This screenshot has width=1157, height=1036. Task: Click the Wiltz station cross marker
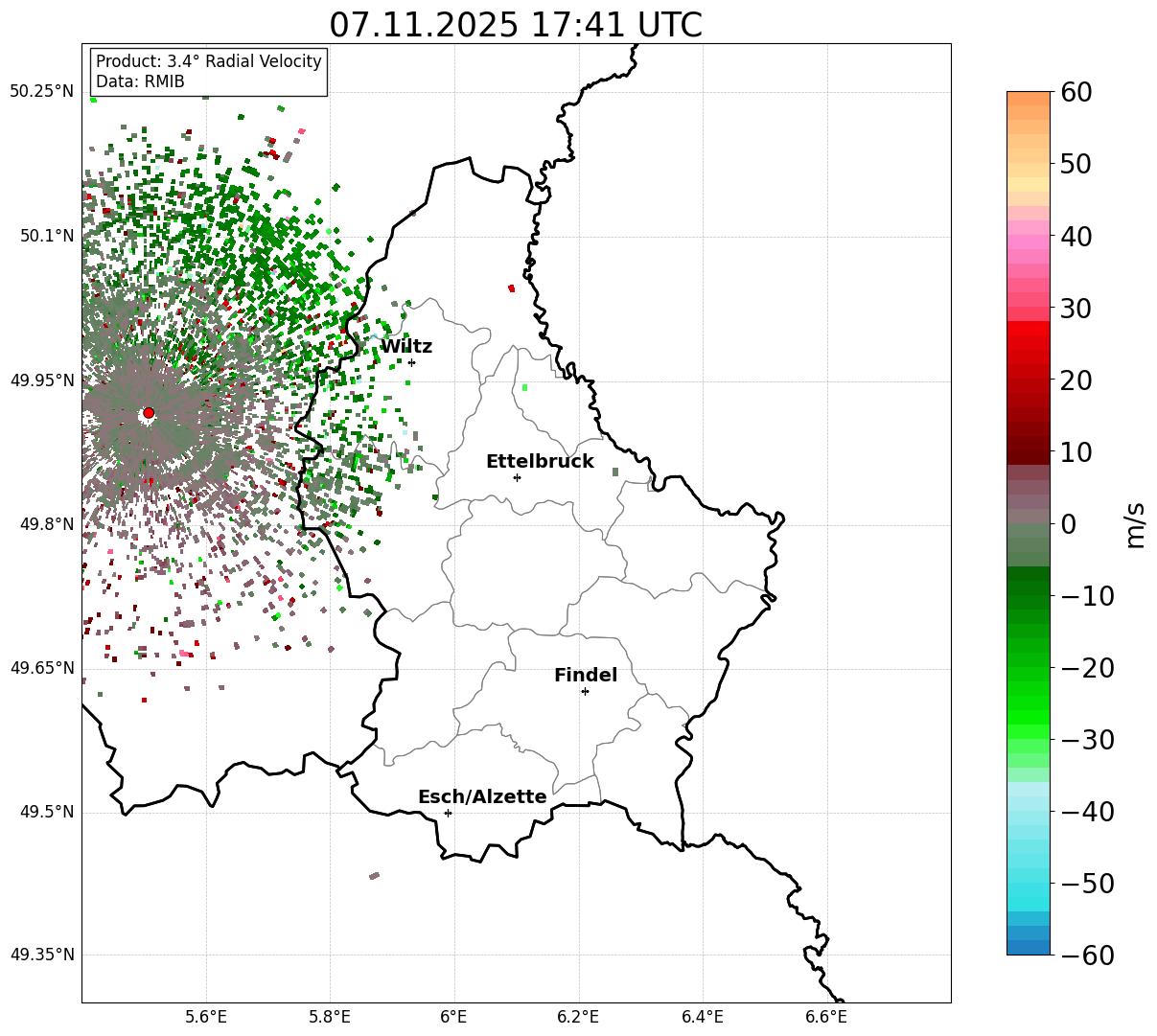pos(411,362)
